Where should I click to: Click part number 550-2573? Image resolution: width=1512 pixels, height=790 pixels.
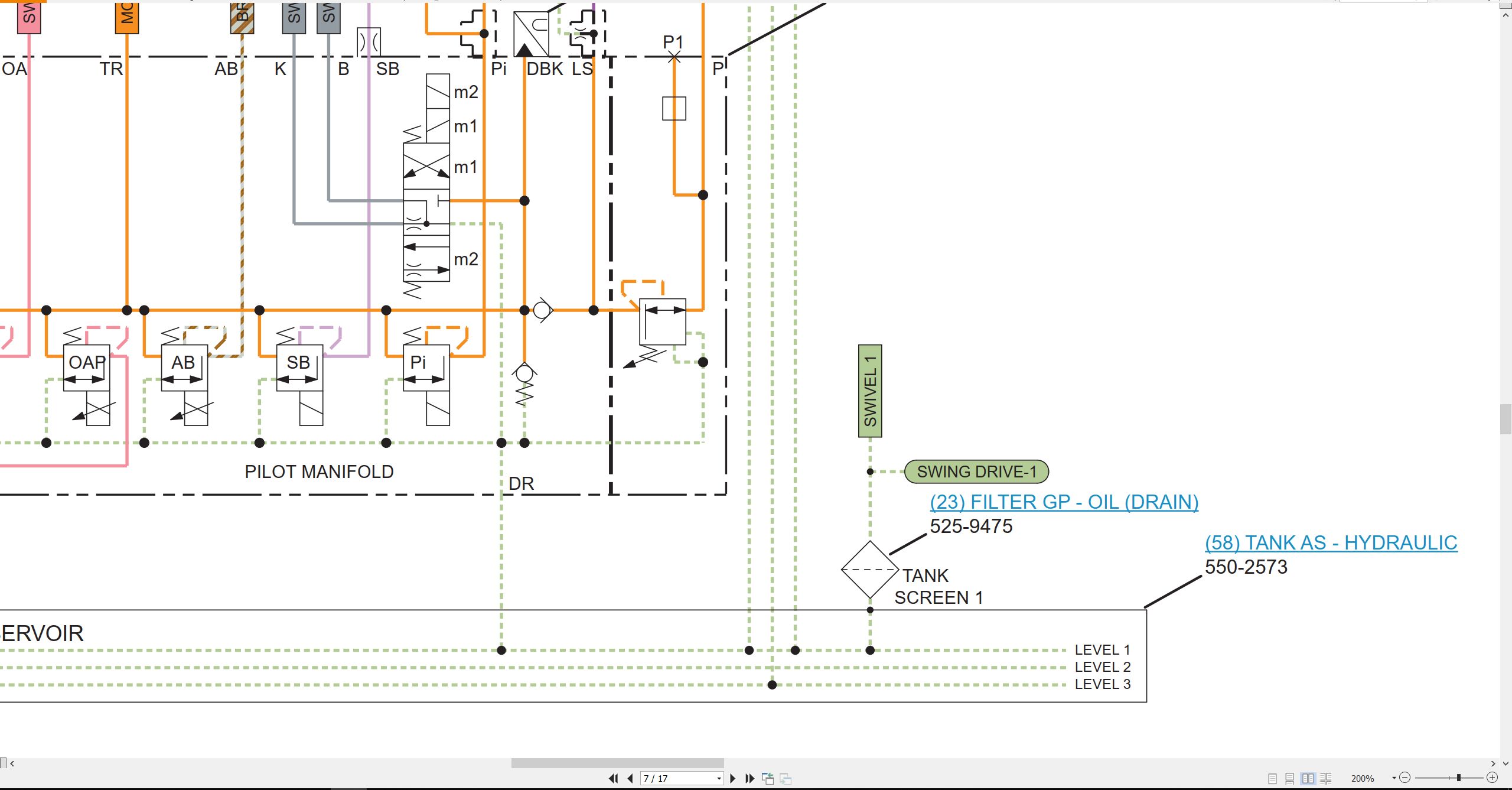(x=1246, y=567)
